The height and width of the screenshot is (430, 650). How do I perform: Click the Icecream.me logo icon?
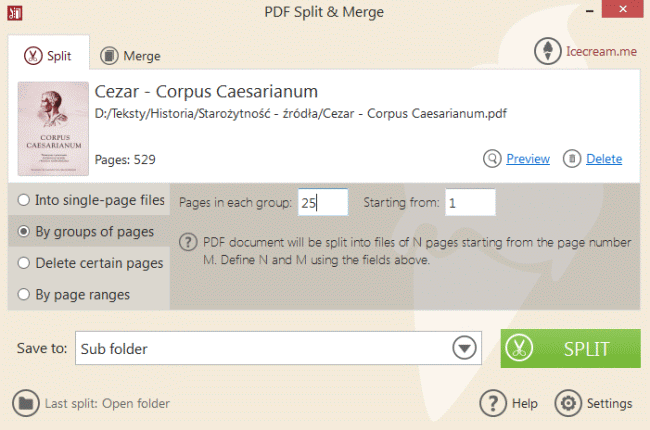point(547,51)
